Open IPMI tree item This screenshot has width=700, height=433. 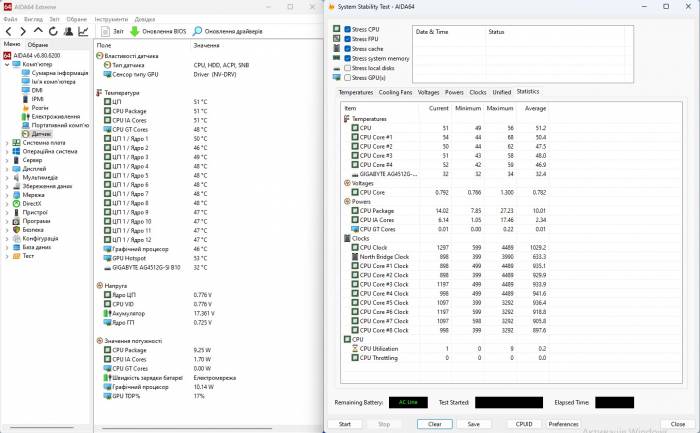(38, 99)
